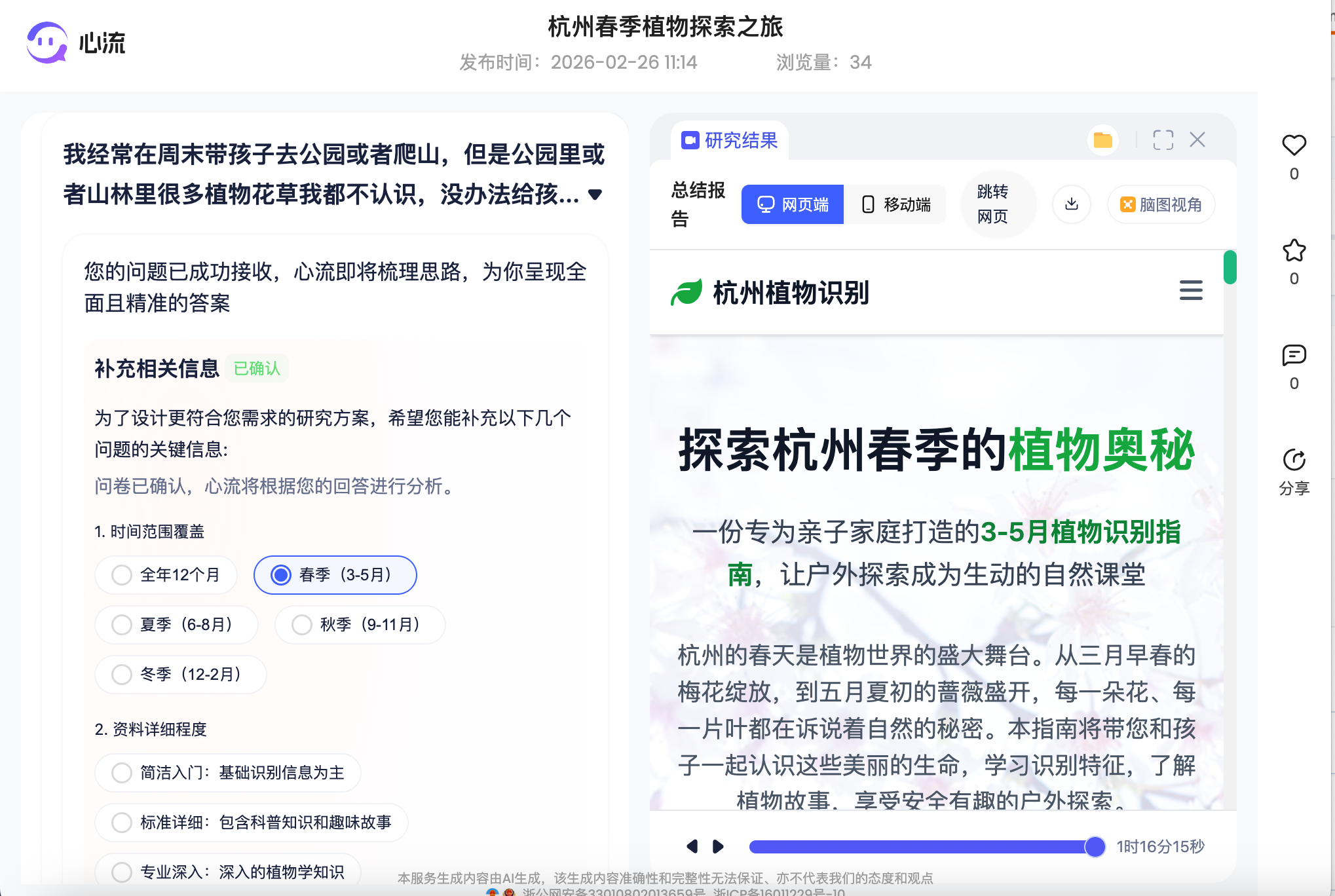Click the download icon next to 跳转网页

pos(1072,204)
